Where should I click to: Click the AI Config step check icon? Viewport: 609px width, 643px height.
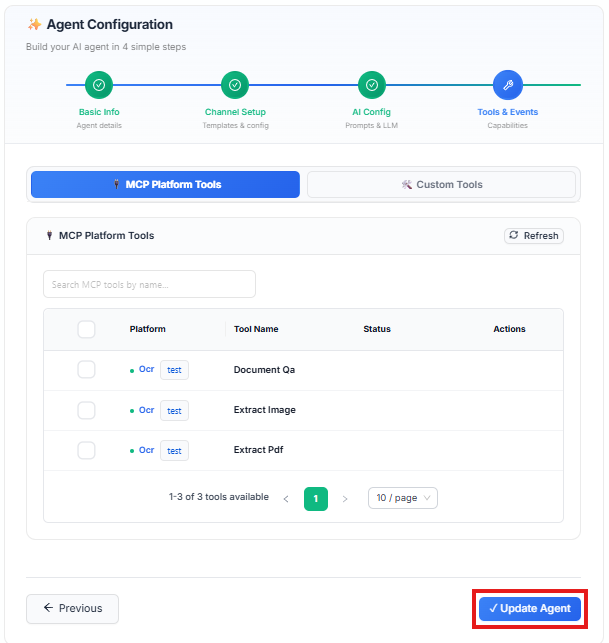[x=372, y=85]
